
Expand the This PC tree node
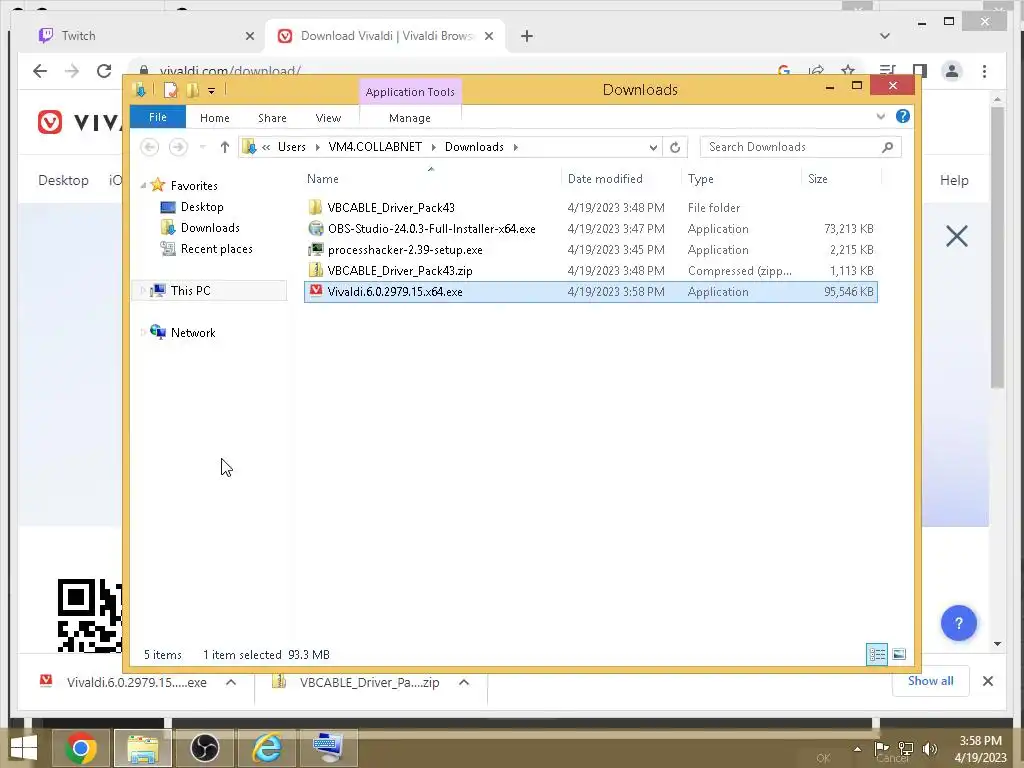142,291
